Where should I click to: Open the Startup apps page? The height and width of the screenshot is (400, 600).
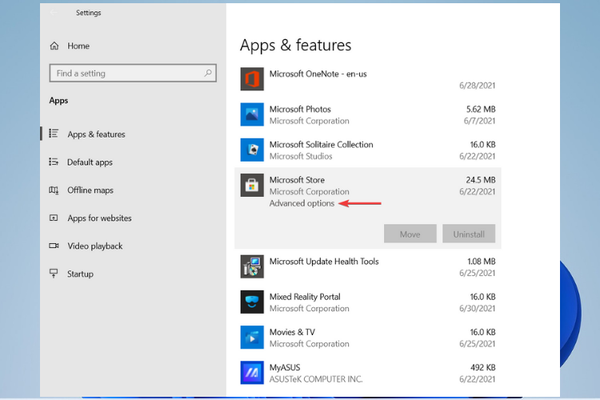80,274
